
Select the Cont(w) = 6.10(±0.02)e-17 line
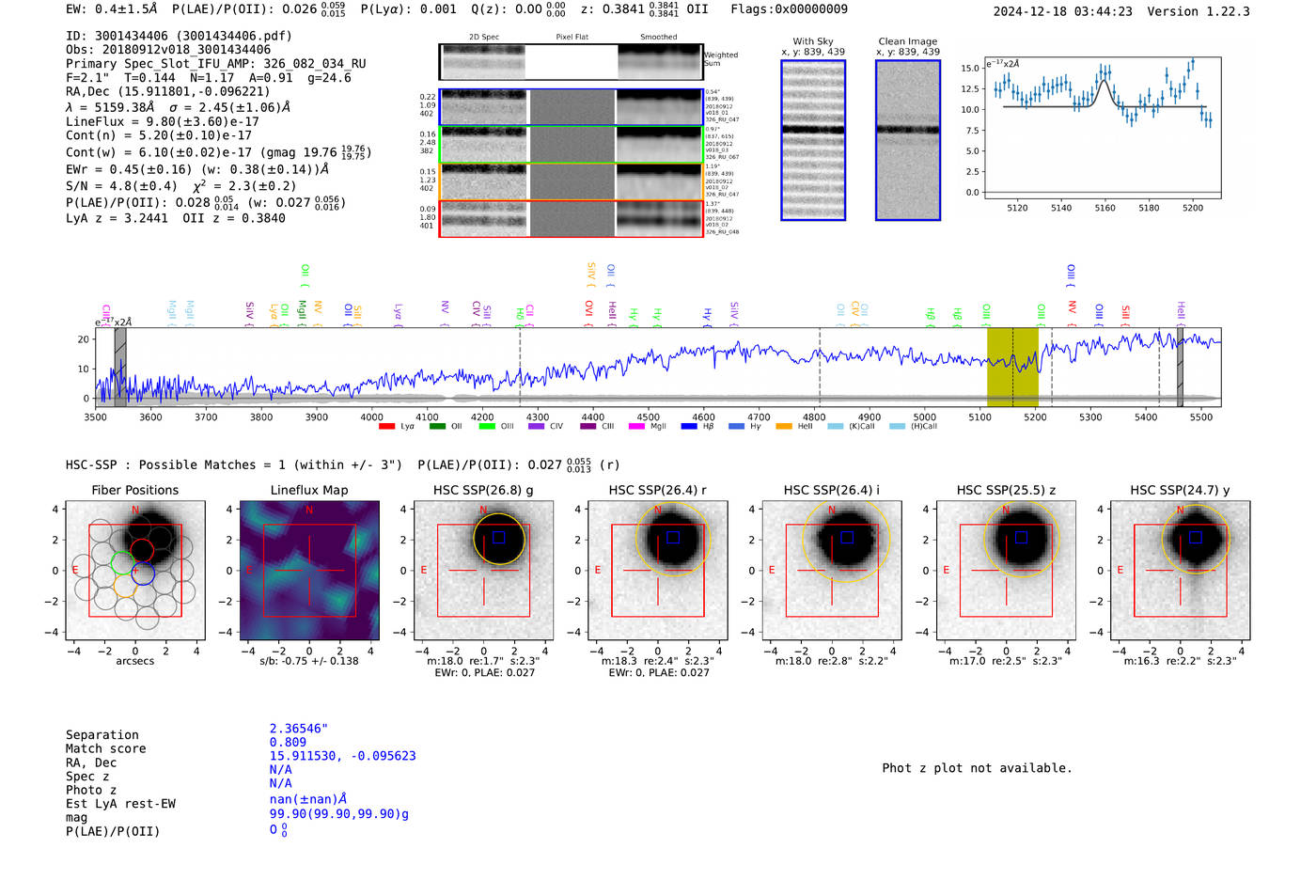click(x=219, y=152)
